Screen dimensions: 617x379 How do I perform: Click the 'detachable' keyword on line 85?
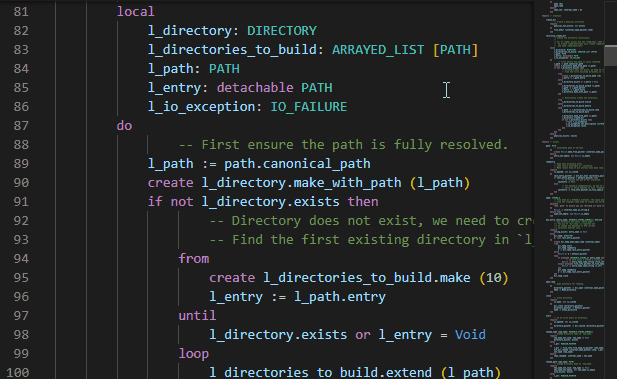(x=255, y=87)
